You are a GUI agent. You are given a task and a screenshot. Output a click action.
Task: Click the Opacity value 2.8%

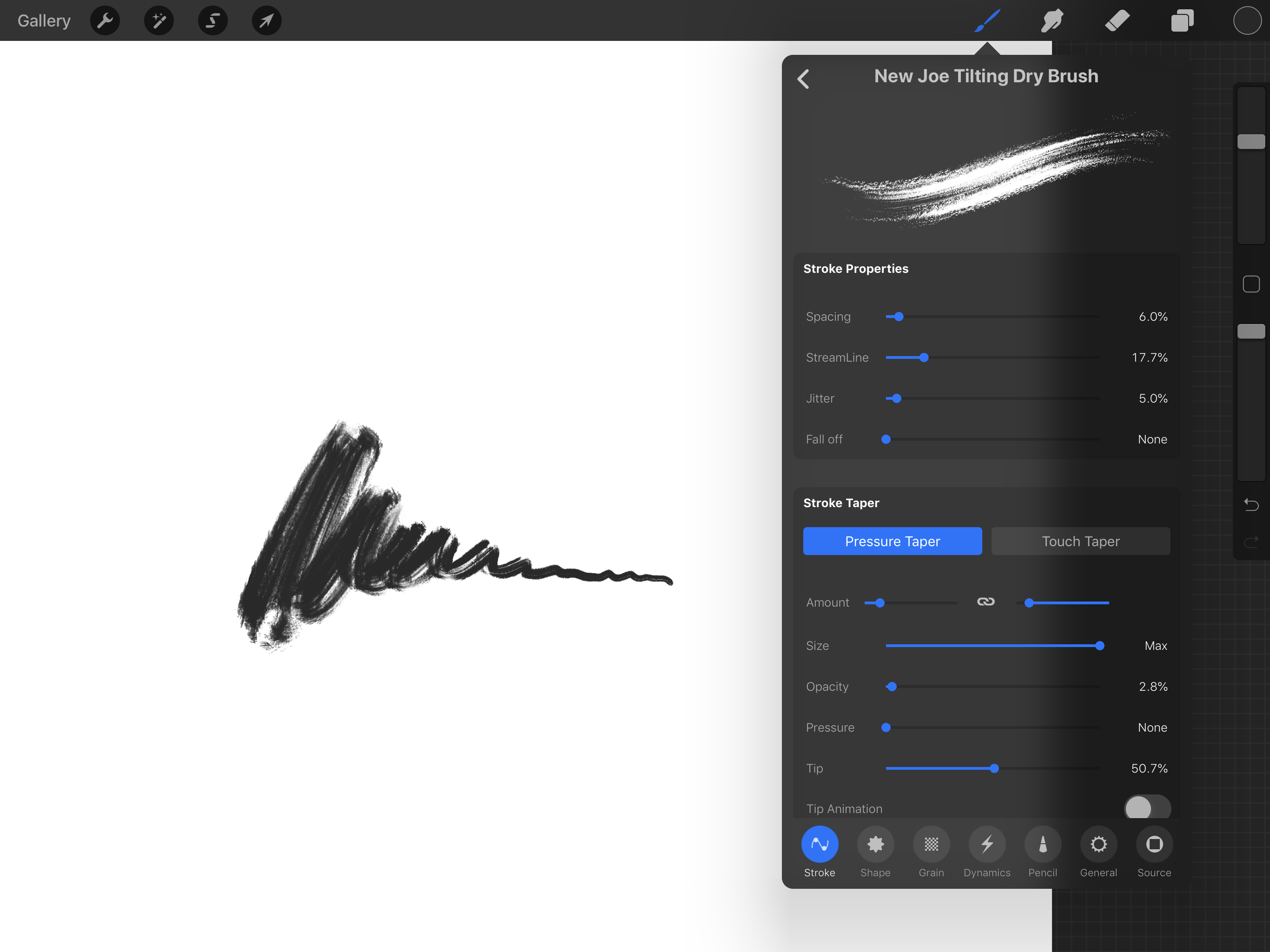coord(1153,686)
